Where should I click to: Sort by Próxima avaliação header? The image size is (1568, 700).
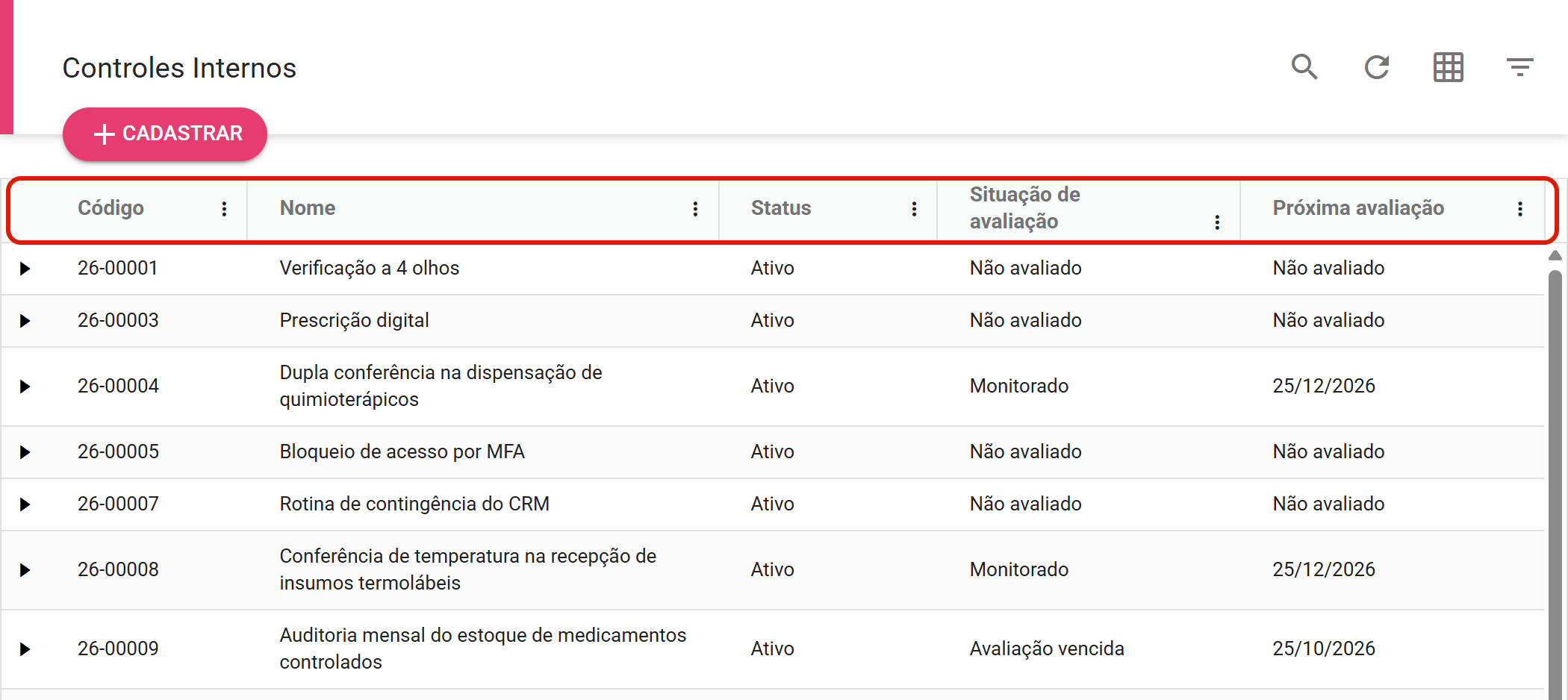click(1357, 208)
